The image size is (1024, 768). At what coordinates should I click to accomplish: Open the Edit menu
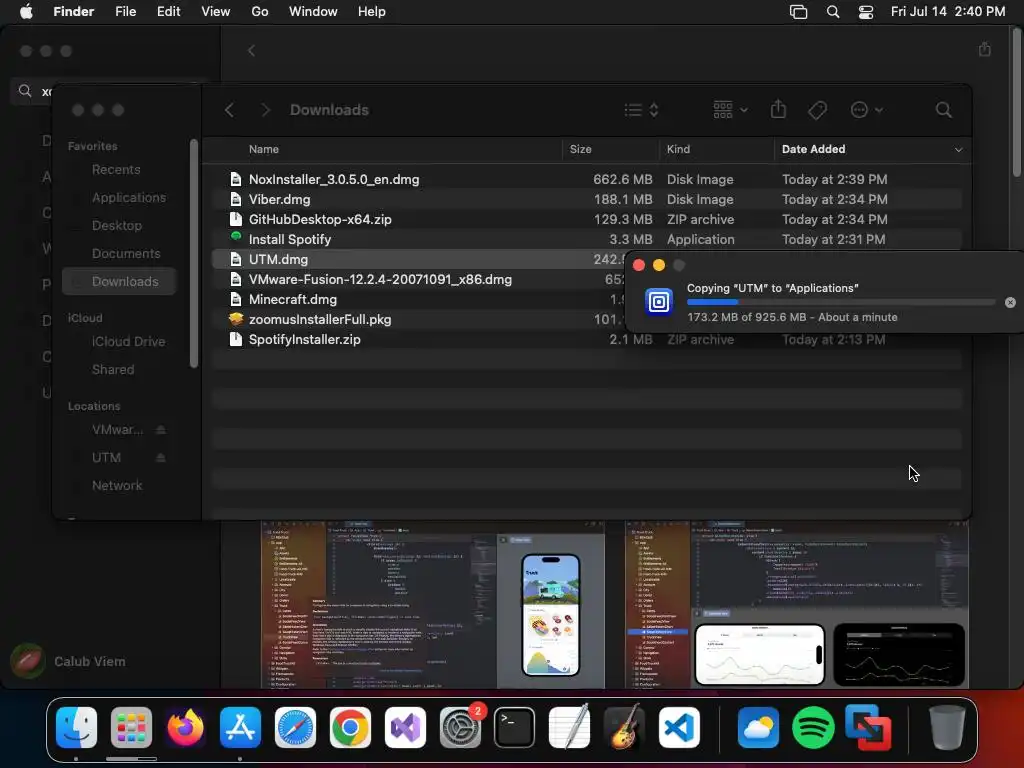pyautogui.click(x=168, y=12)
